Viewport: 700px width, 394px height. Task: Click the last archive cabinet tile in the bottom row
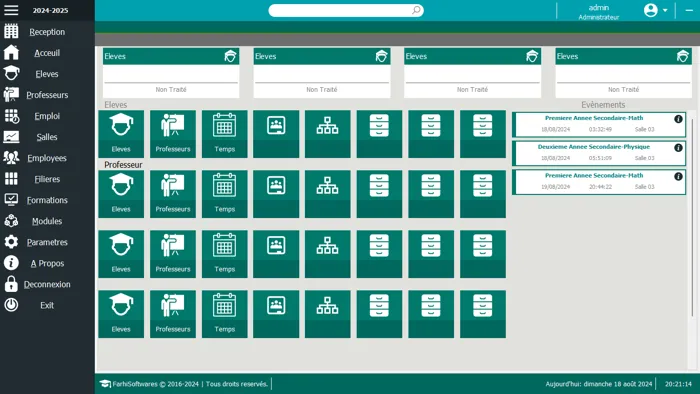point(483,314)
